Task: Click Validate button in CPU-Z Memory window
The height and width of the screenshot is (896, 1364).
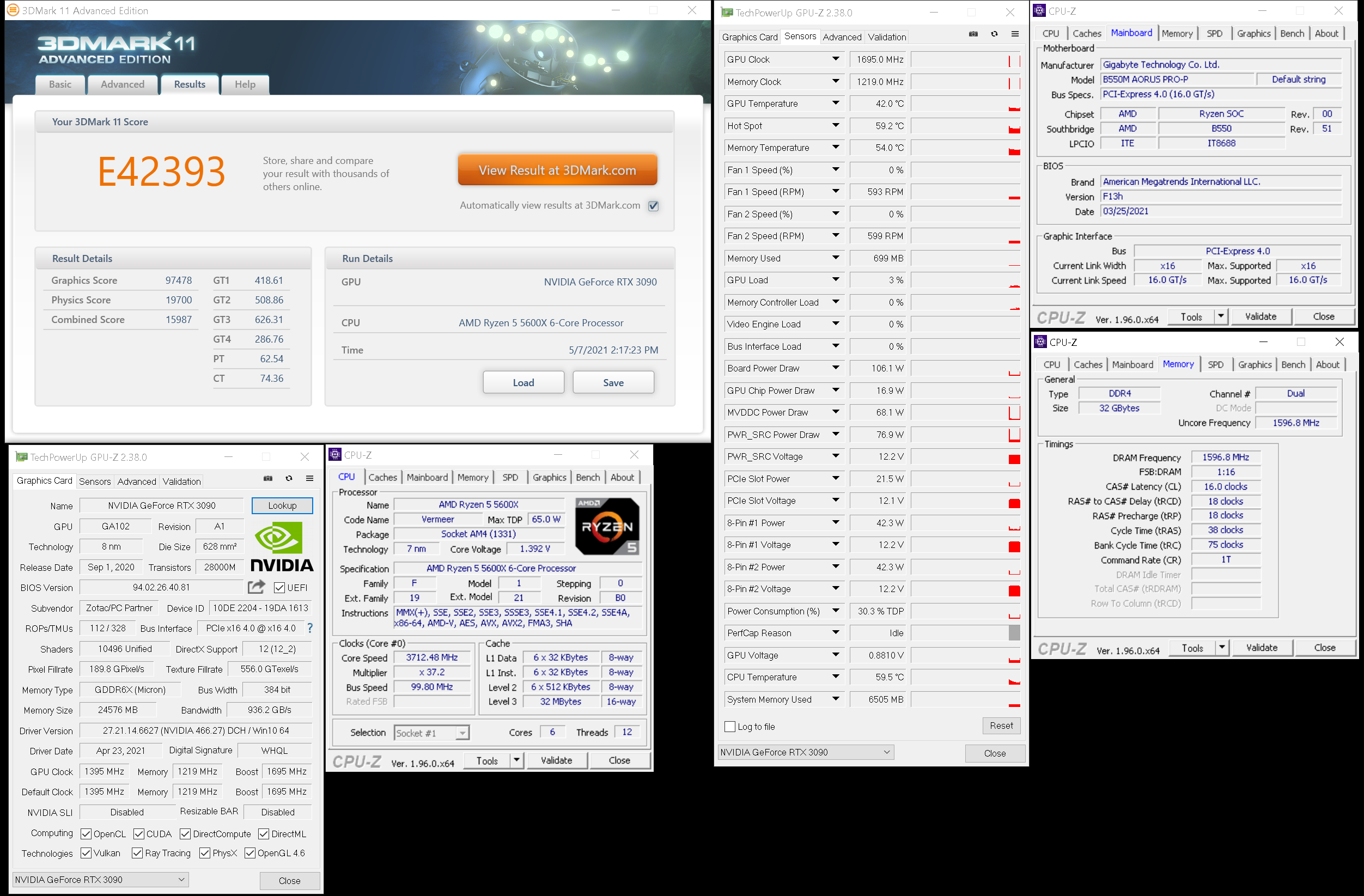Action: click(x=1262, y=648)
